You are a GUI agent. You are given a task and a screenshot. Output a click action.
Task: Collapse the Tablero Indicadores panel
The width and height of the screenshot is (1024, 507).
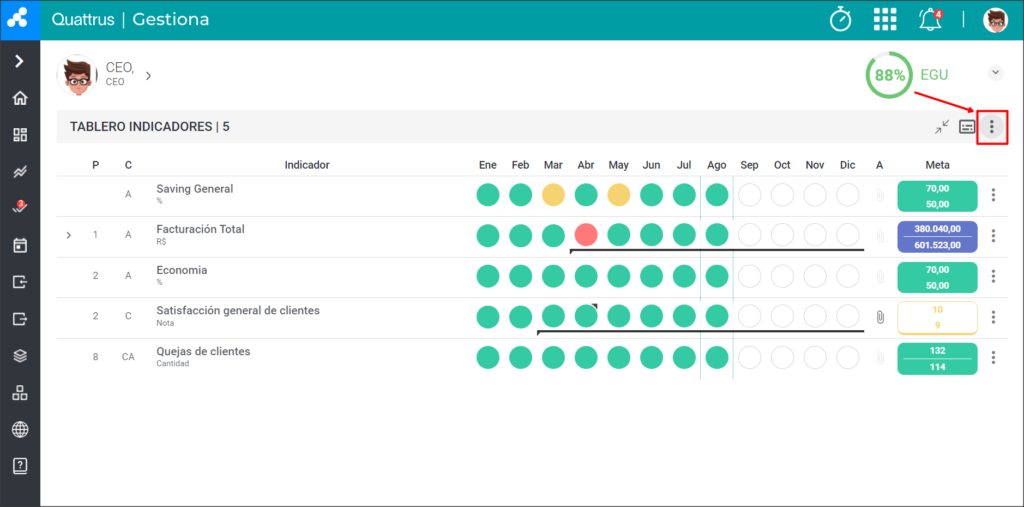tap(941, 127)
